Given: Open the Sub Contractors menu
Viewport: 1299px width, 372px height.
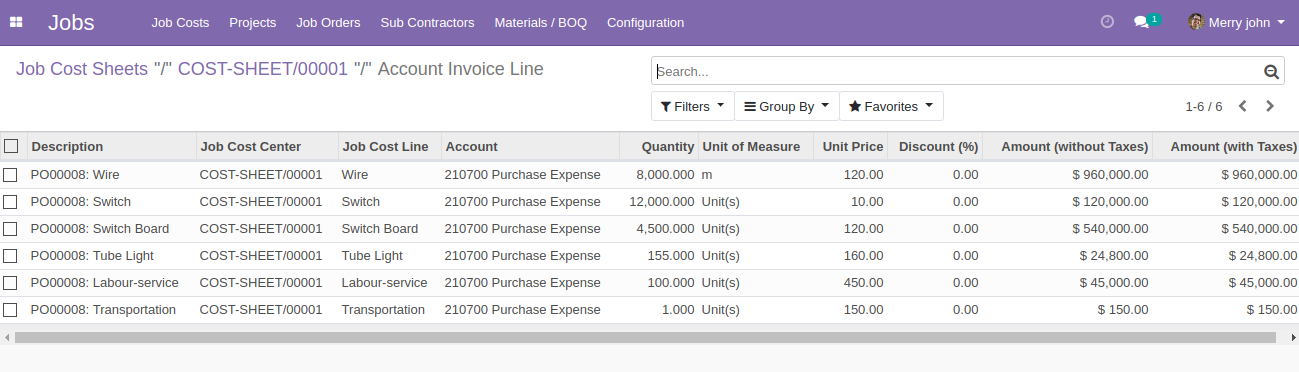Looking at the screenshot, I should point(427,22).
